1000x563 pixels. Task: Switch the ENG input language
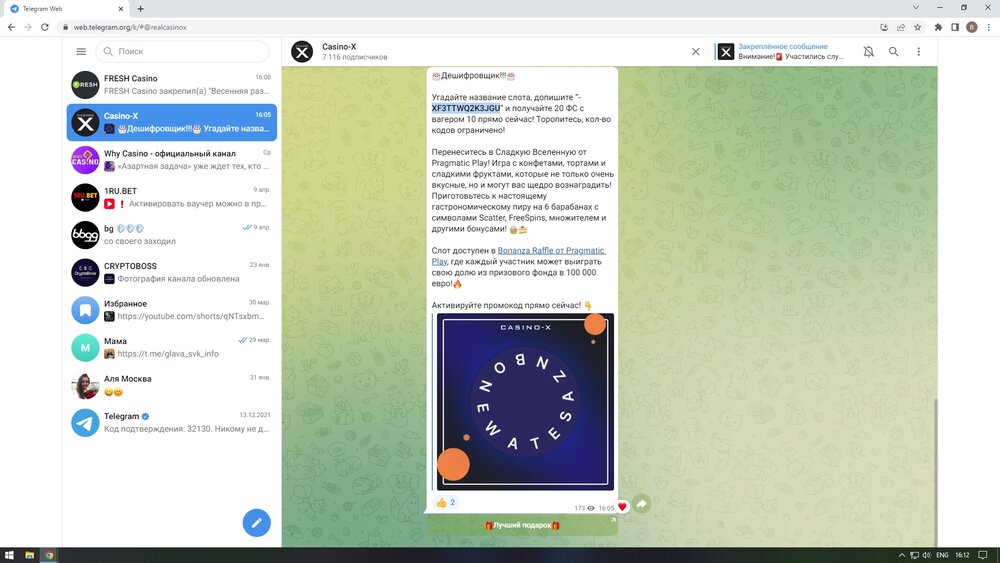tap(942, 555)
